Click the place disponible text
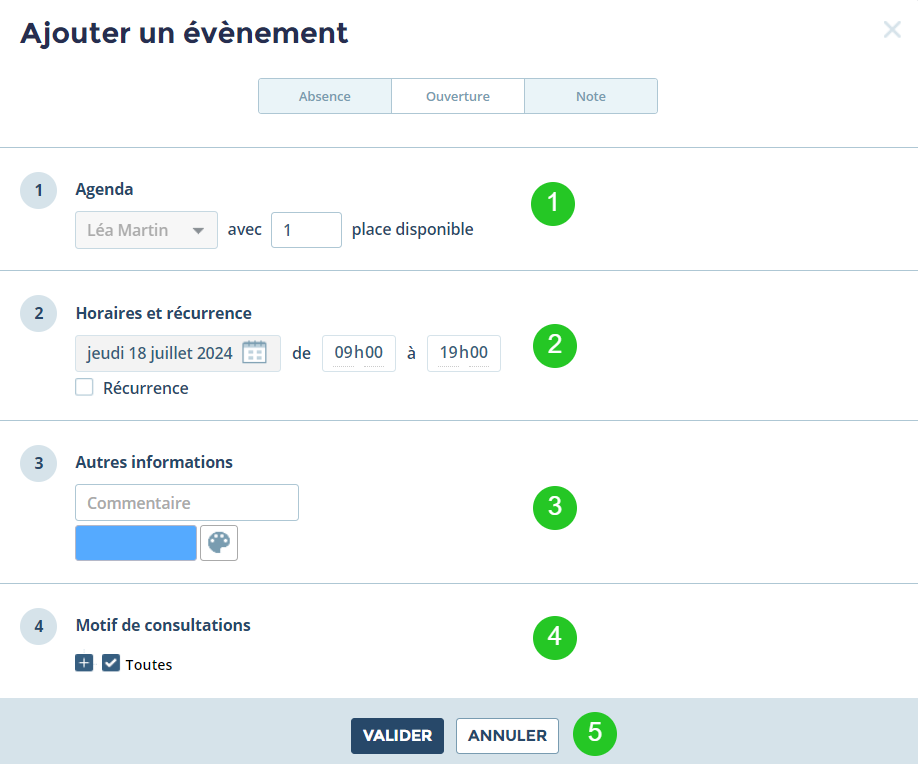 click(413, 229)
